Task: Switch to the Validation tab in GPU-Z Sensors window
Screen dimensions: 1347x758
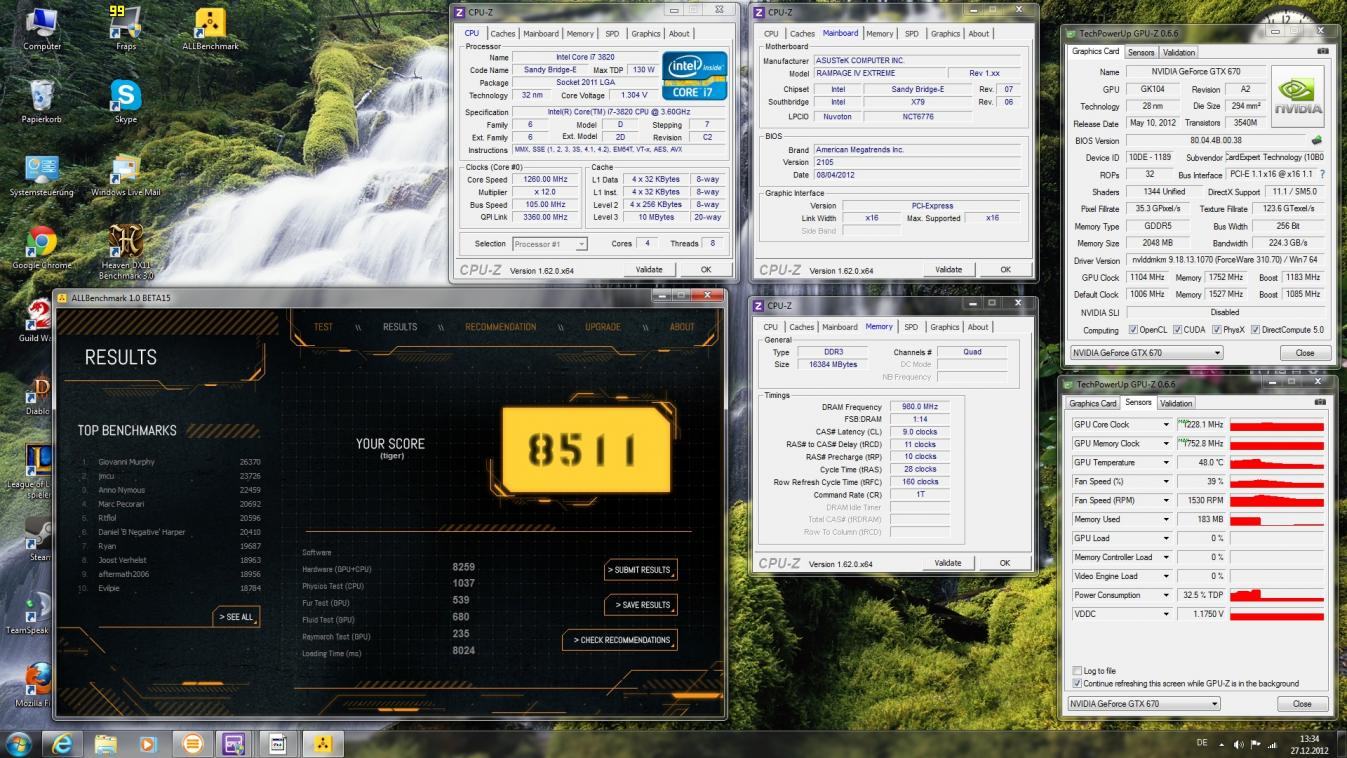Action: click(1176, 403)
